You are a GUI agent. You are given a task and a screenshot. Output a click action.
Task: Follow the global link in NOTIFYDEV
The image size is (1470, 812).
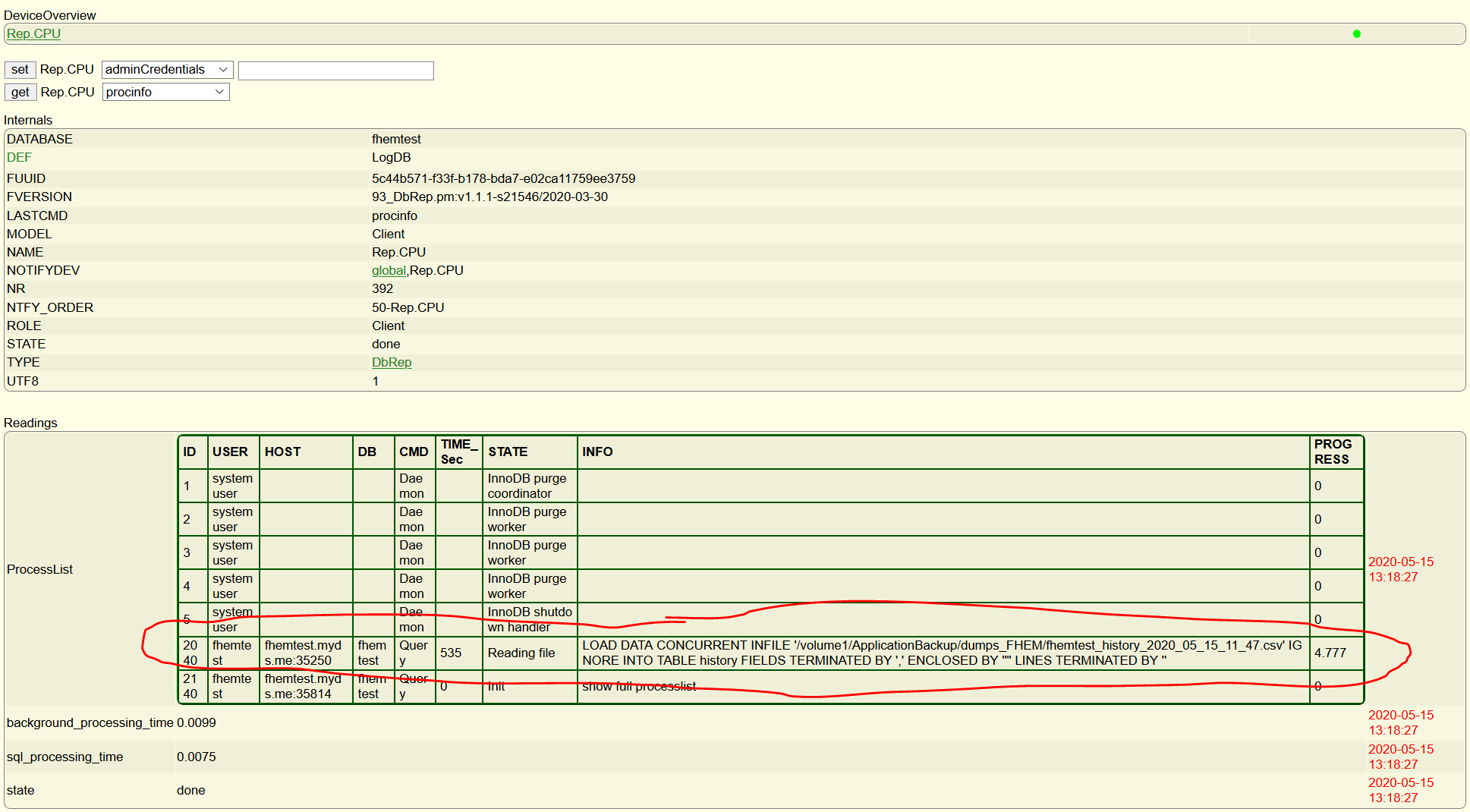[x=388, y=271]
